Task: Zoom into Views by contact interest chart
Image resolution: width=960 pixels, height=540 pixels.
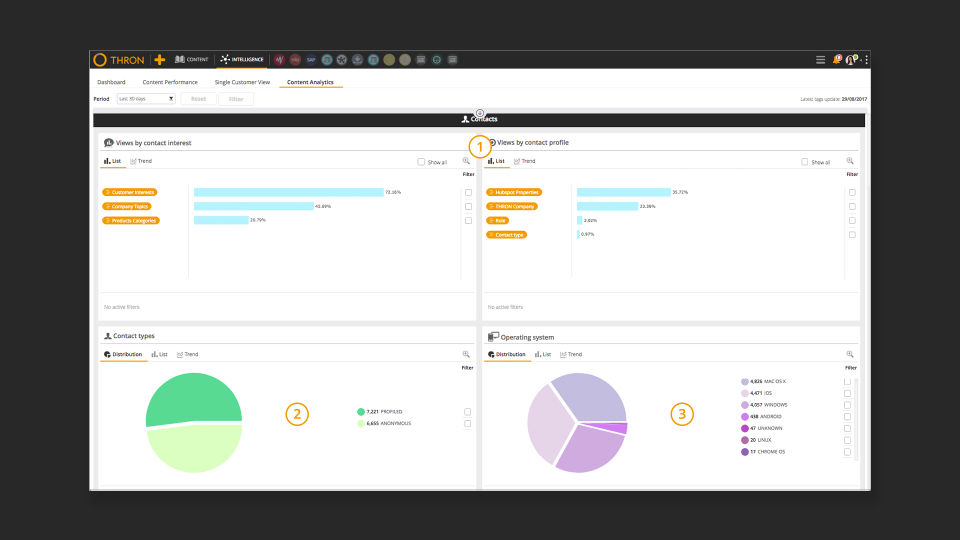Action: pyautogui.click(x=466, y=161)
